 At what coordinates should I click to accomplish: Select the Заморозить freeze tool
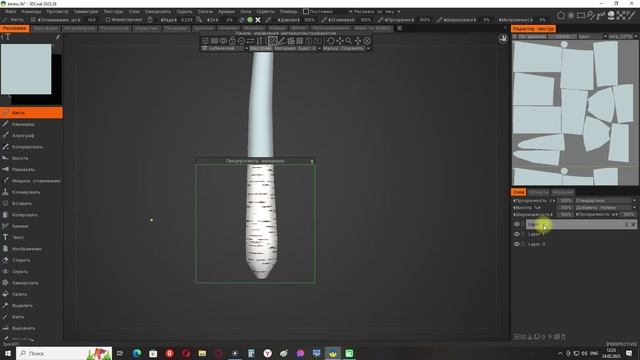pyautogui.click(x=31, y=283)
